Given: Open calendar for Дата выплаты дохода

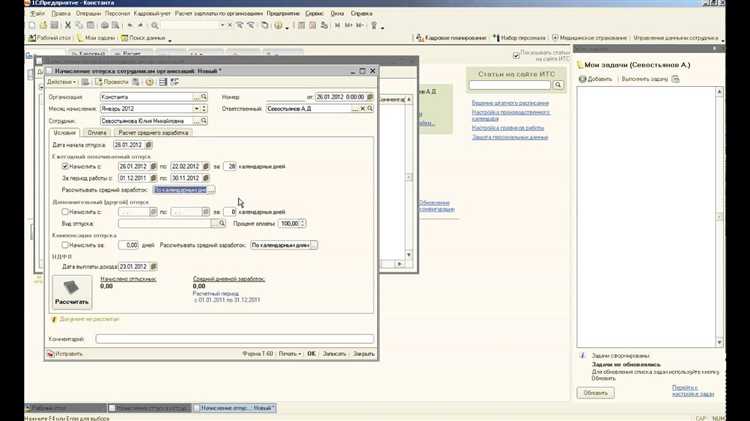Looking at the screenshot, I should [x=153, y=266].
